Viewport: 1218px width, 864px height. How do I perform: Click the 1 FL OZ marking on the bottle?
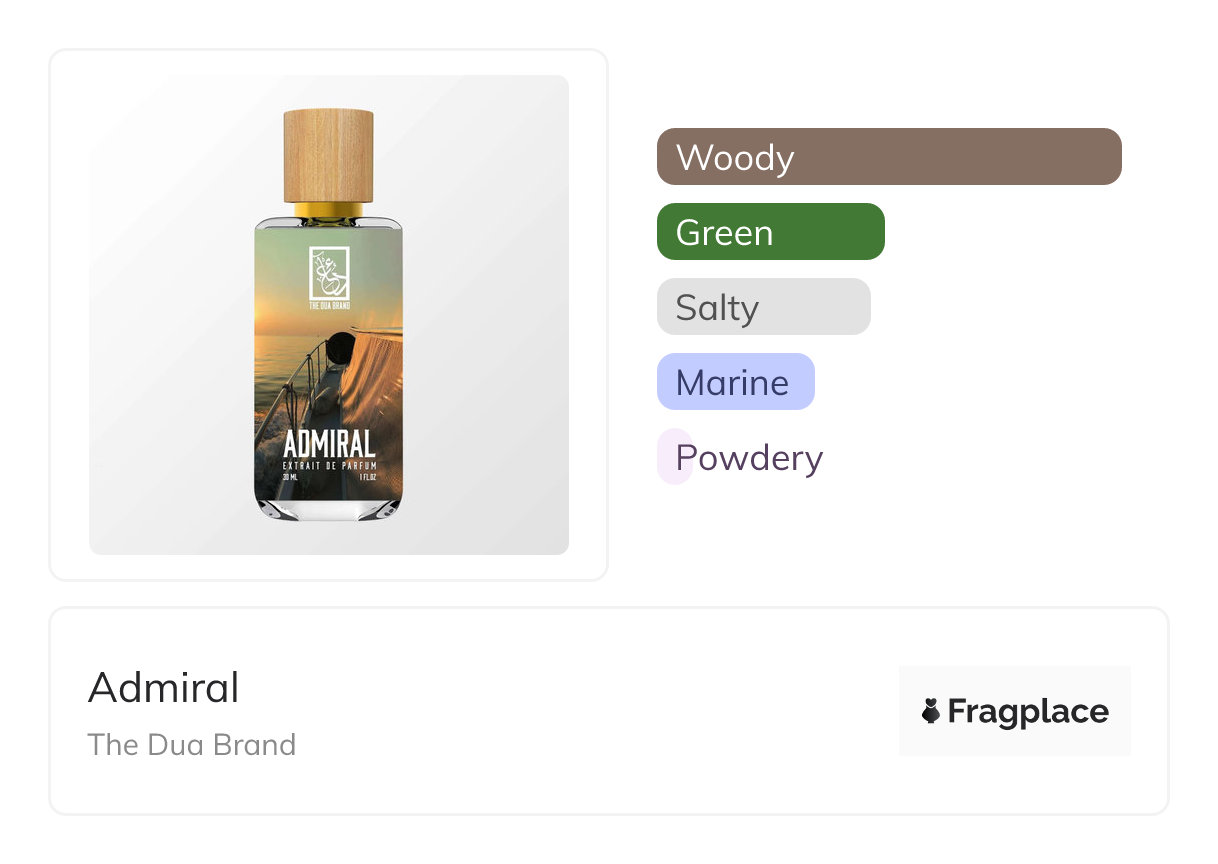click(x=366, y=477)
